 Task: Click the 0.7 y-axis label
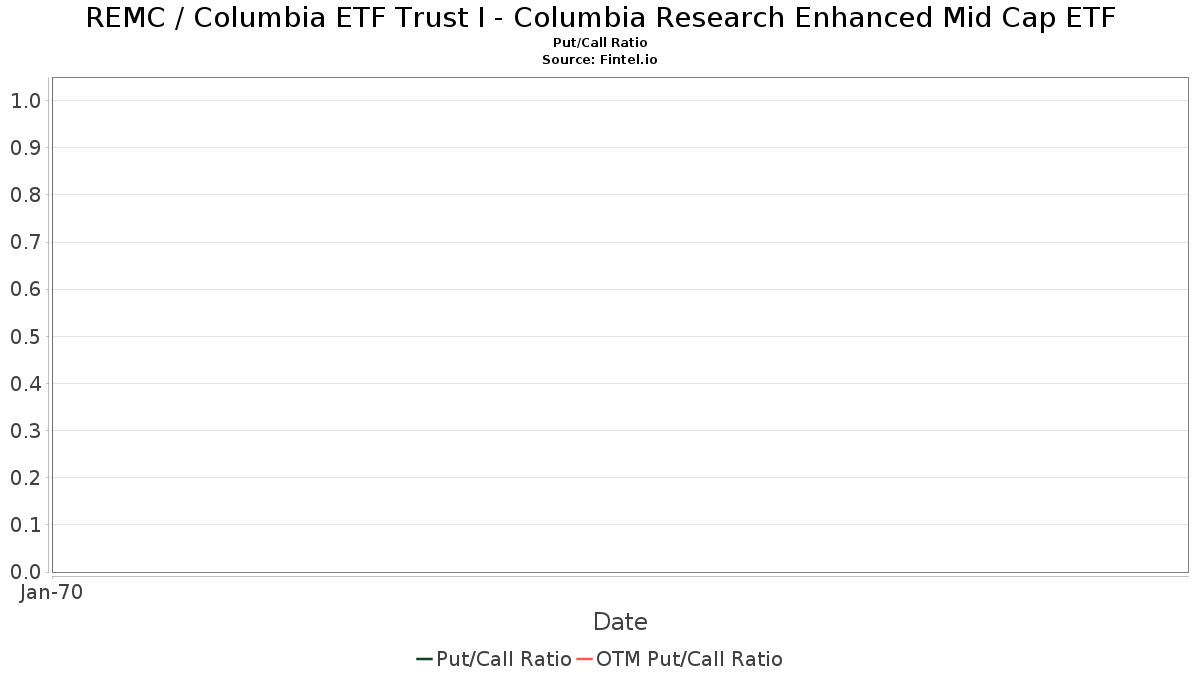pos(25,242)
